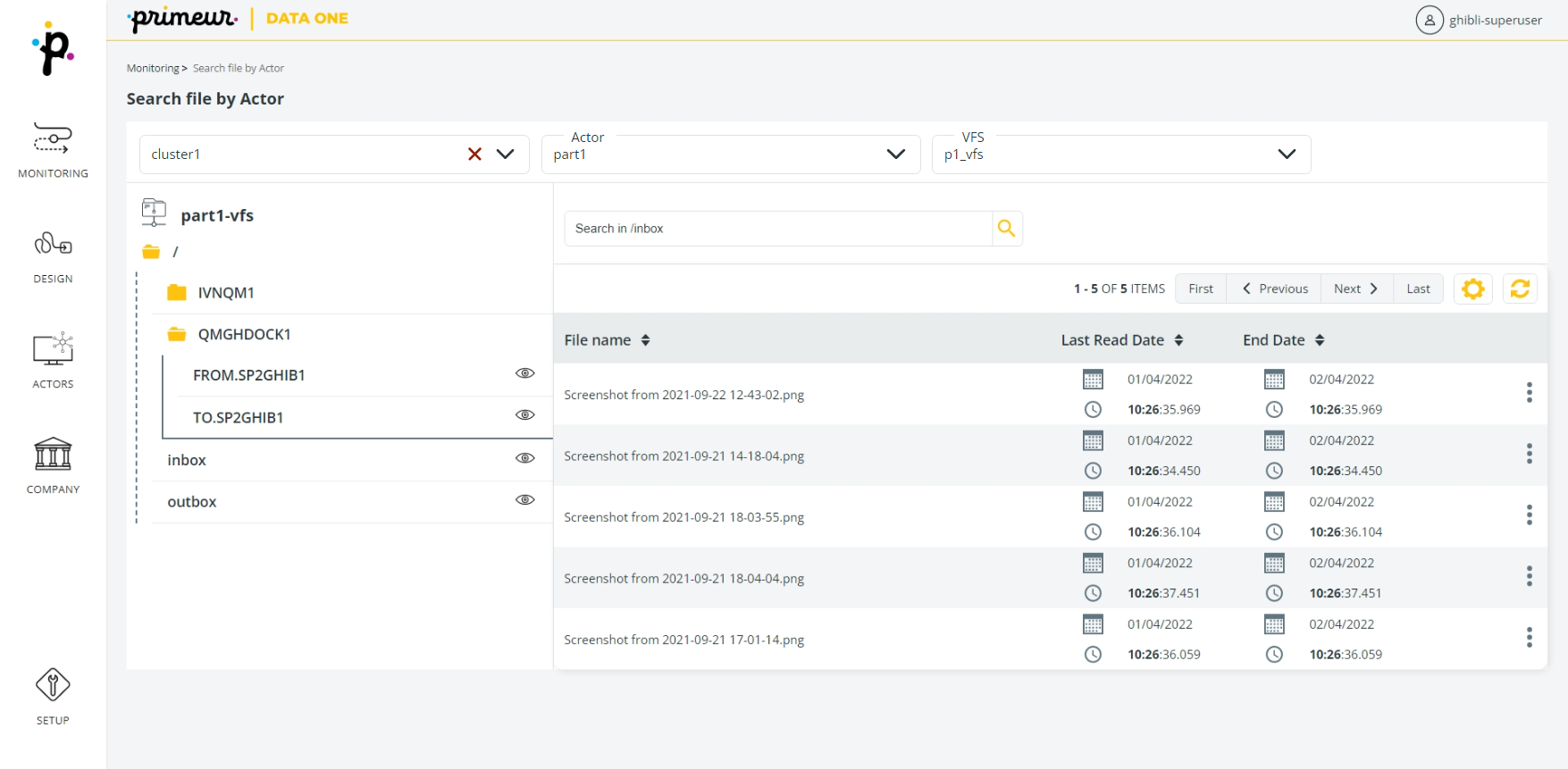Open the VFS dropdown

coord(1121,155)
